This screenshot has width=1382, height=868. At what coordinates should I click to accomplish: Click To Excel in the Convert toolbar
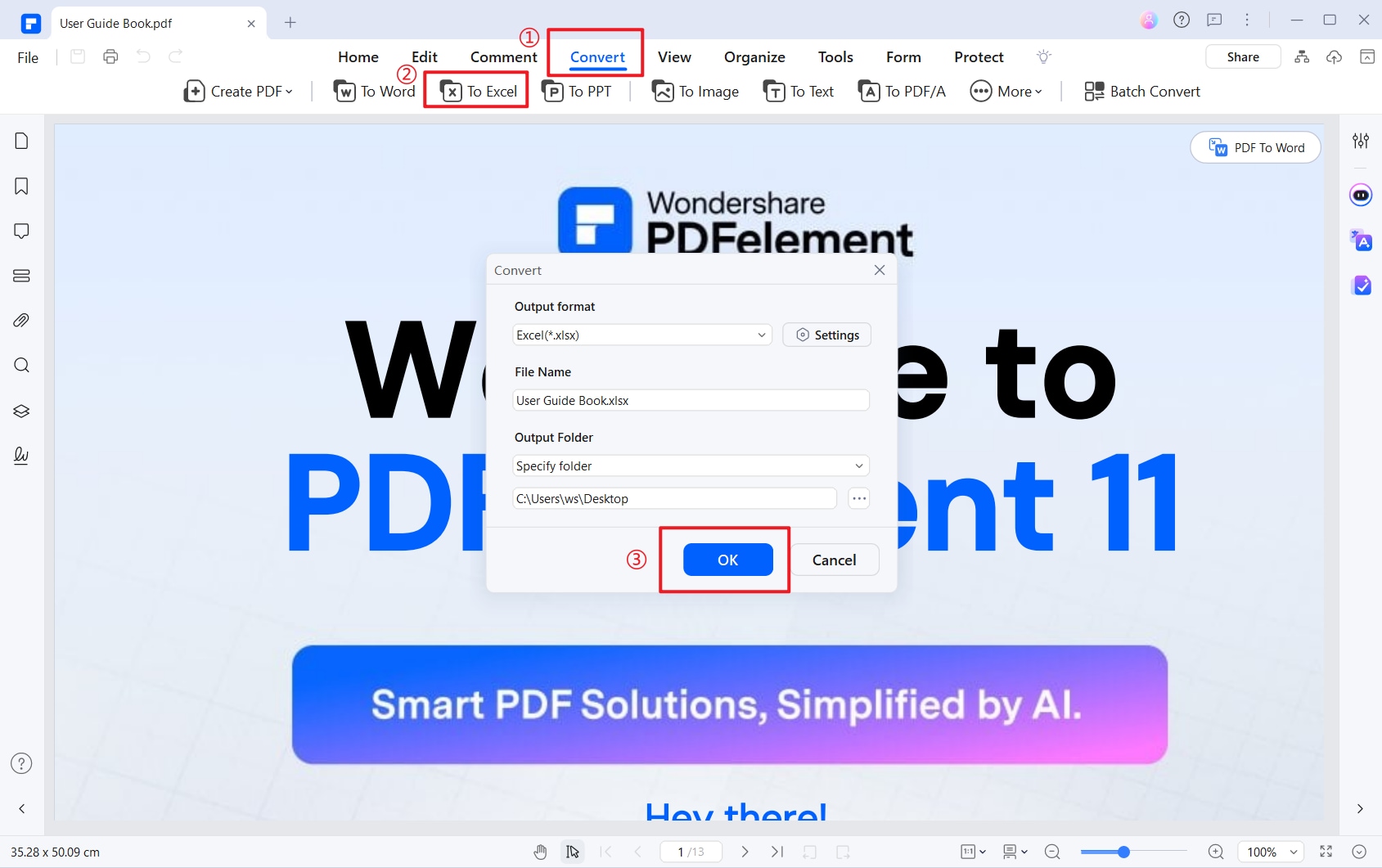(x=479, y=91)
